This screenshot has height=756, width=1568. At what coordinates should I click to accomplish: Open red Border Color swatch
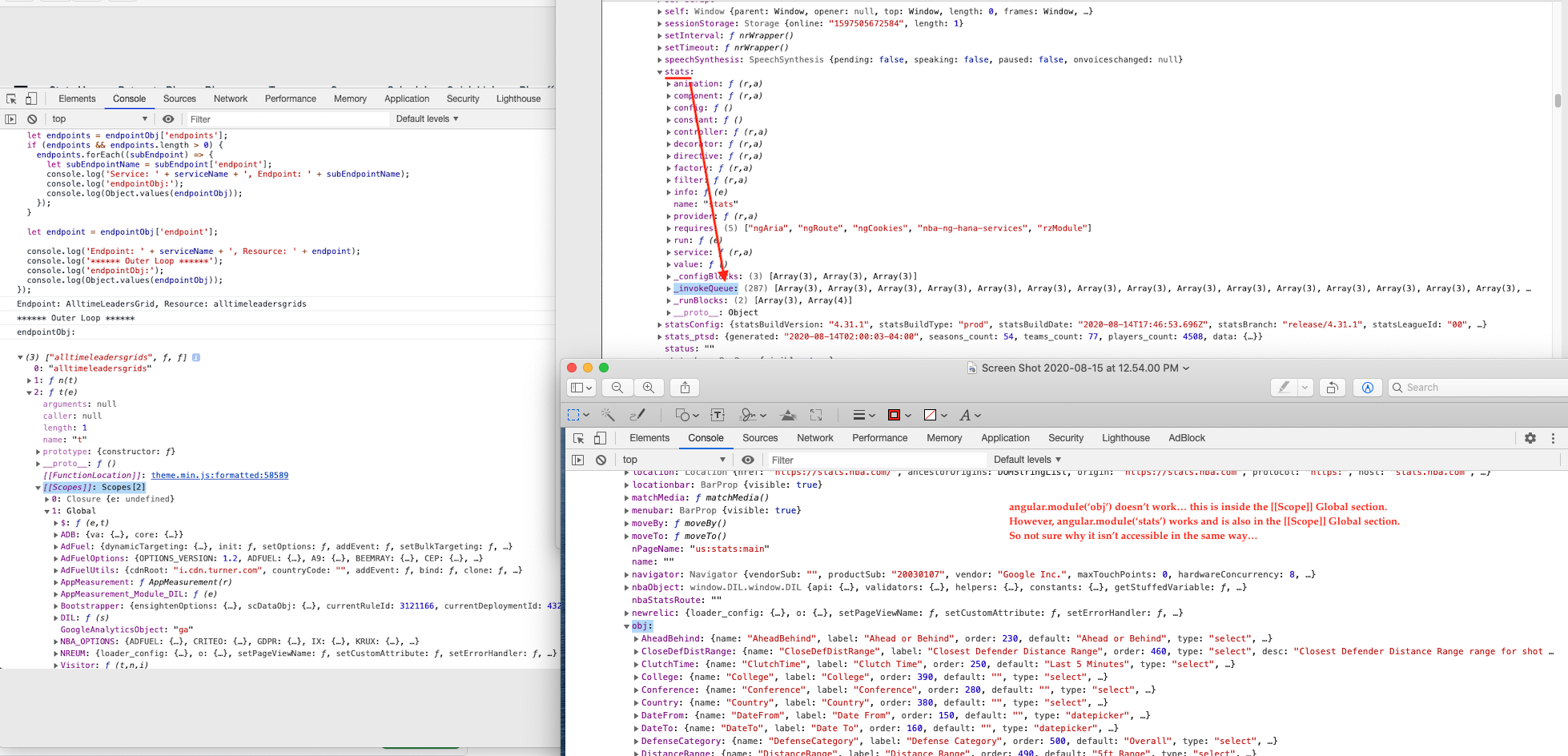click(900, 415)
